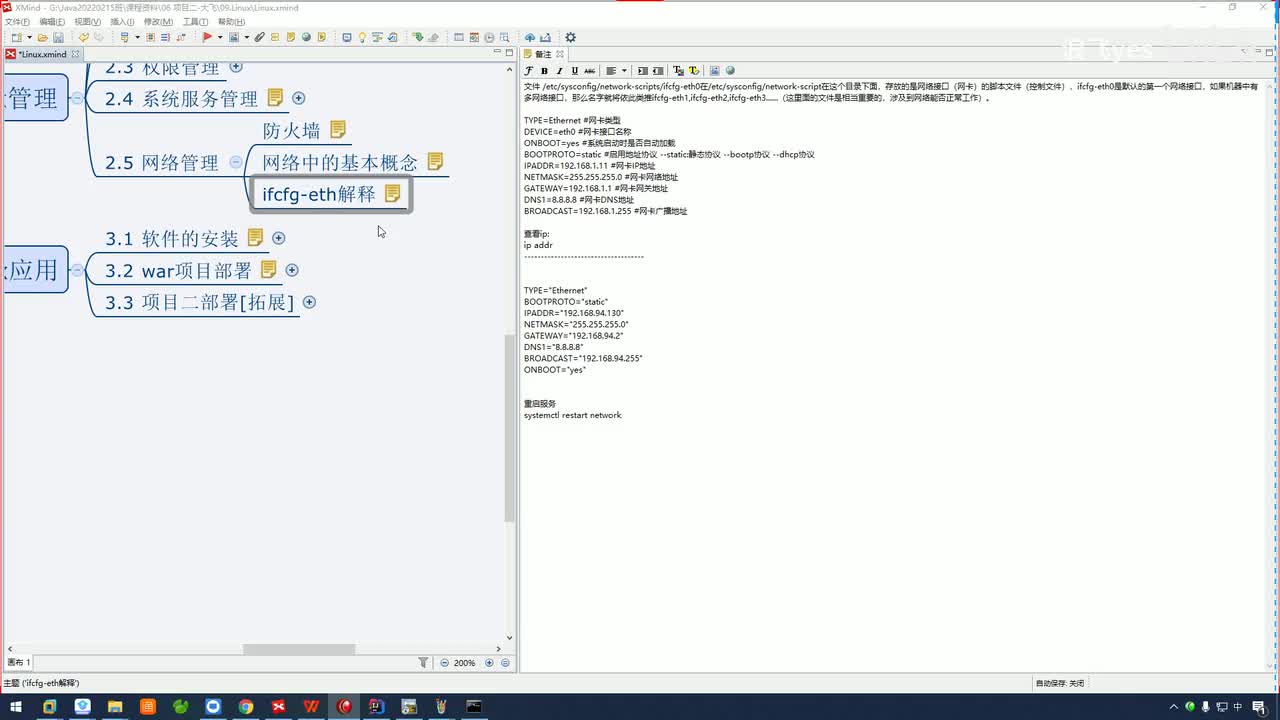
Task: Select the ifcfg-eth解释 topic
Action: pos(330,194)
